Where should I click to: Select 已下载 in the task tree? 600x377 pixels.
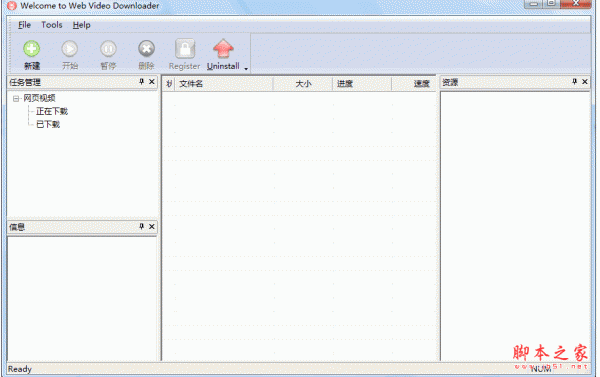[48, 124]
